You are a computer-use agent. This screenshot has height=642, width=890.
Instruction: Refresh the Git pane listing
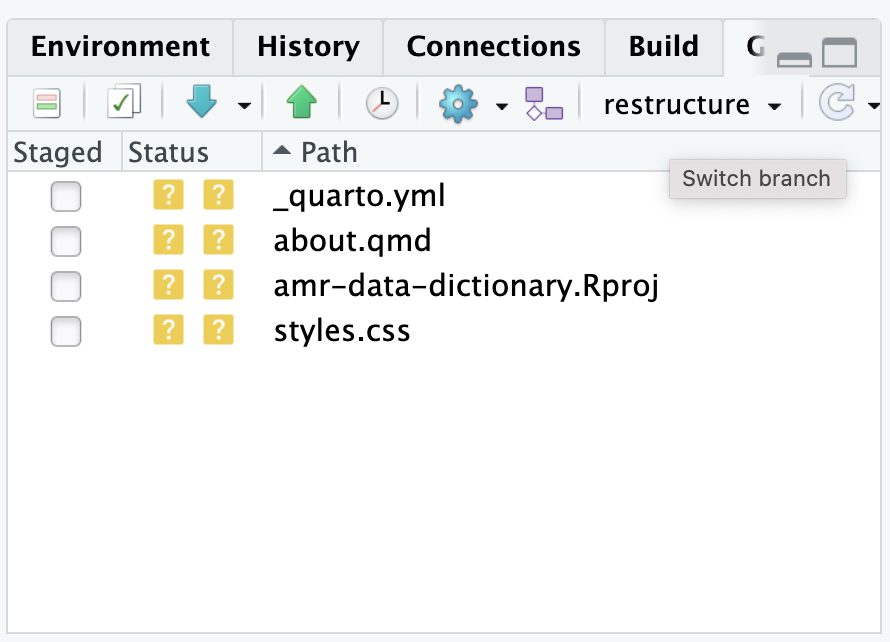coord(837,102)
